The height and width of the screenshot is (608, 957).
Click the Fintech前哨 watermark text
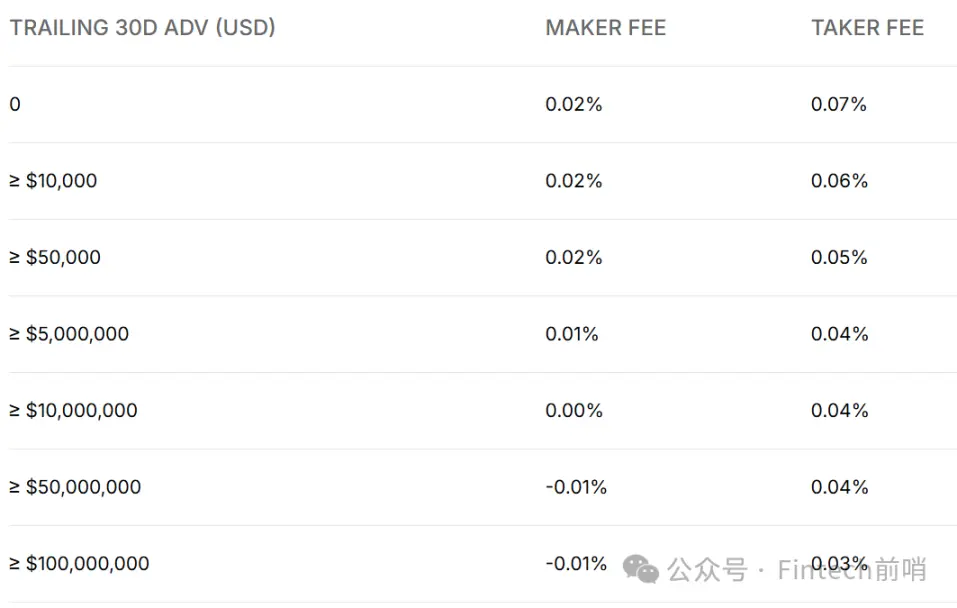[x=852, y=570]
